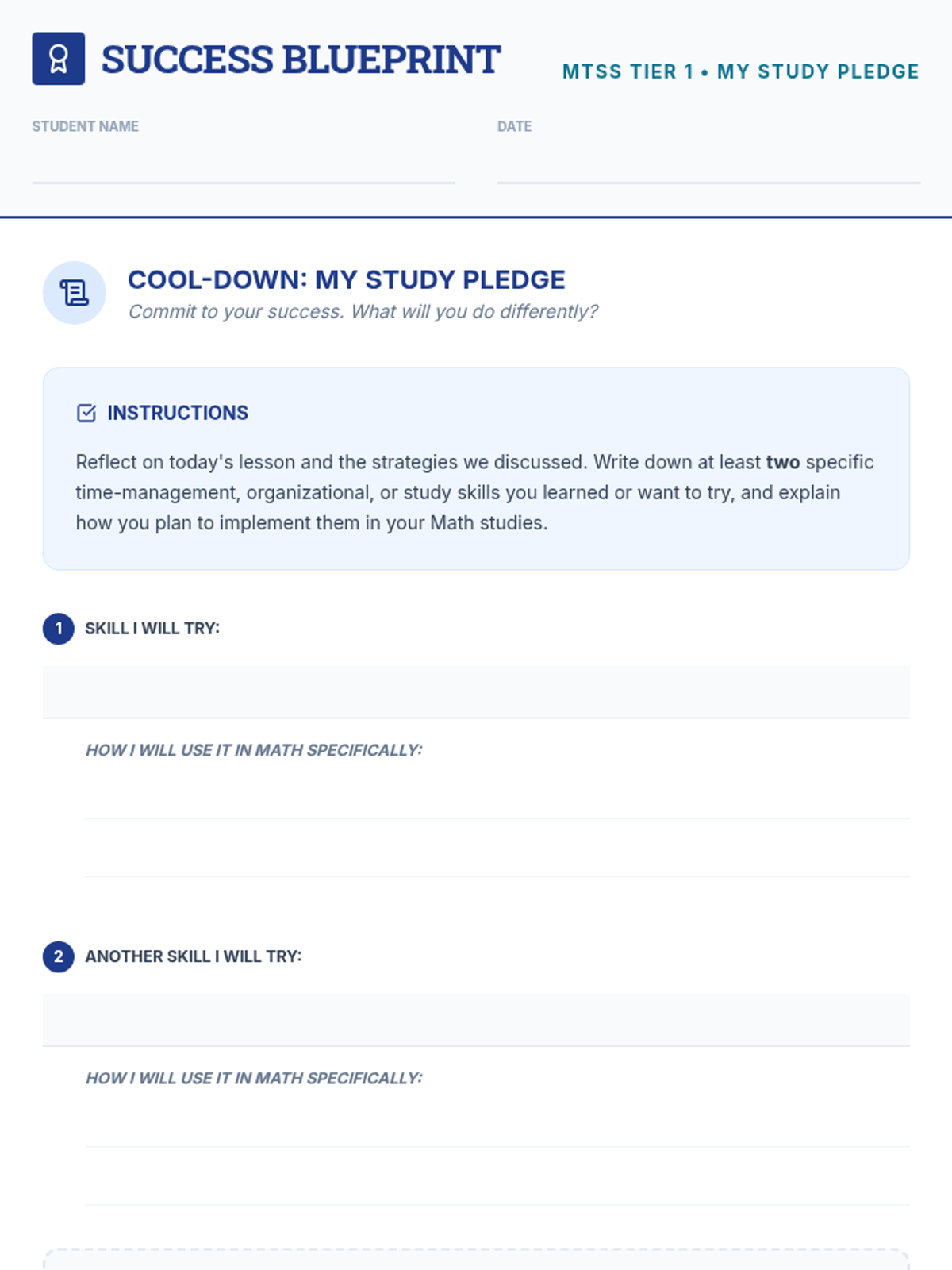Click the scroll icon beside Cool-Down heading
952x1270 pixels.
pyautogui.click(x=74, y=293)
